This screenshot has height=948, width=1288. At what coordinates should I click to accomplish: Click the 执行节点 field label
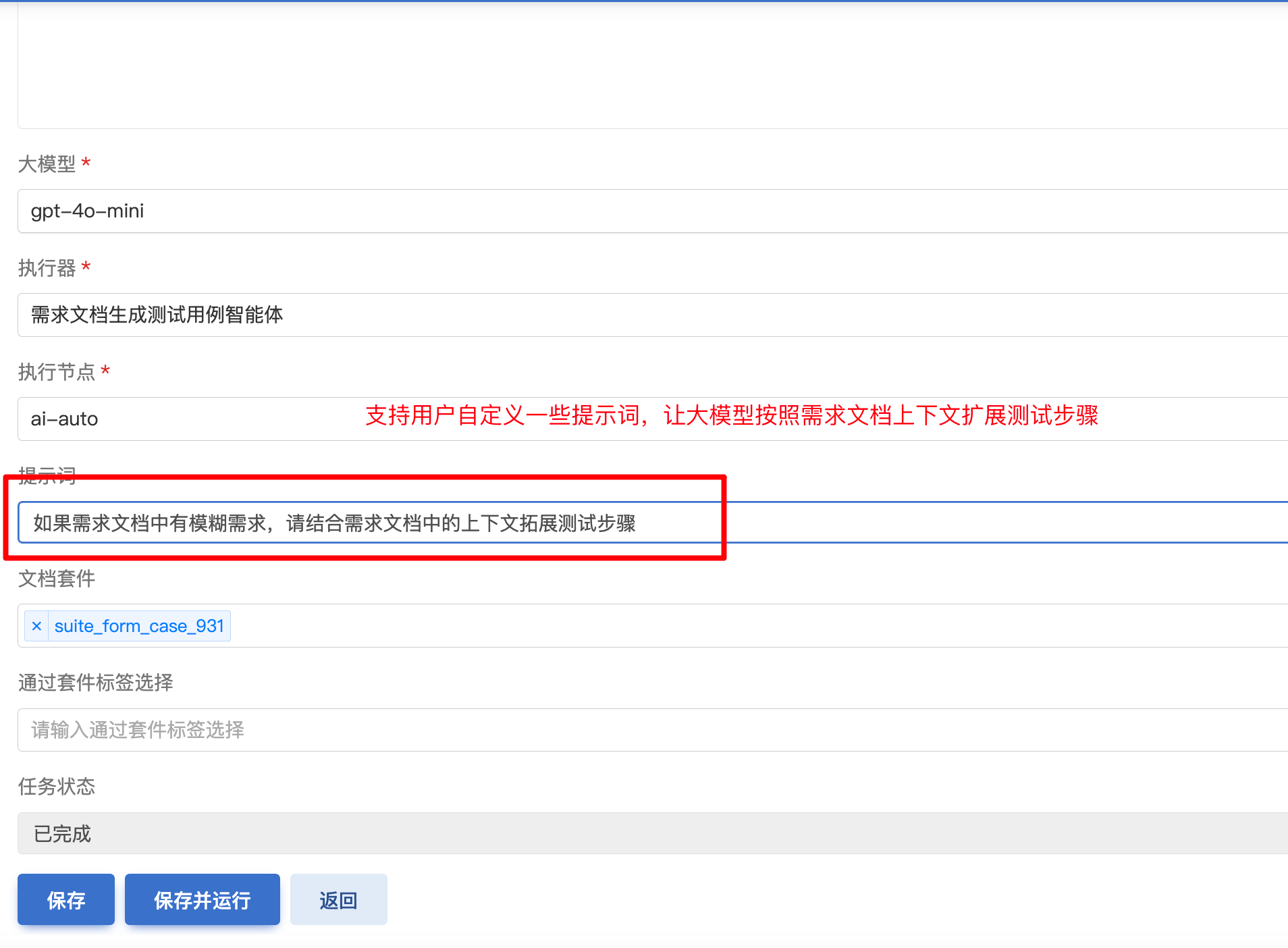click(x=57, y=372)
